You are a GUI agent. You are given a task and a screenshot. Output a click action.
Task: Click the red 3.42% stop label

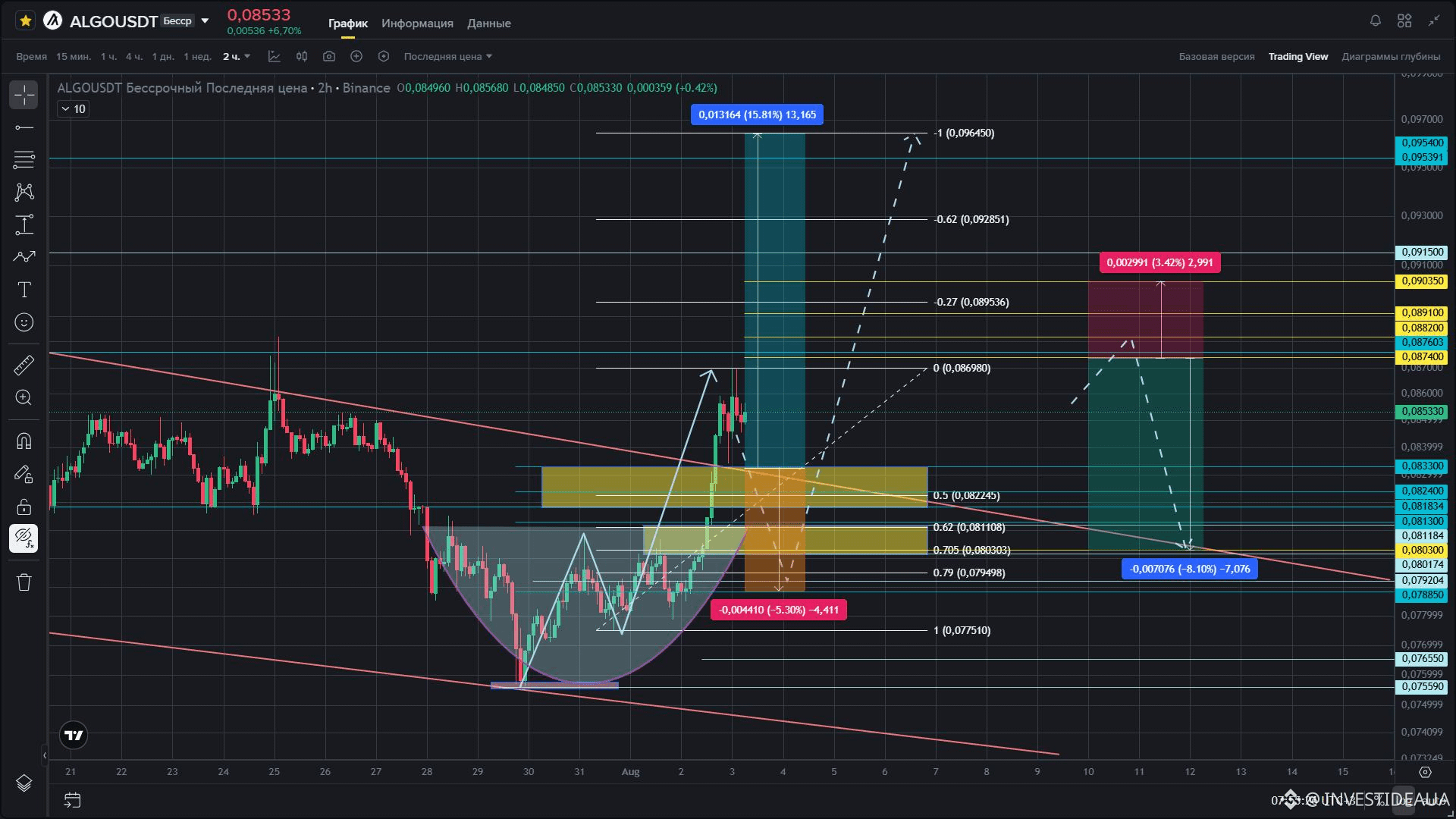(1159, 263)
